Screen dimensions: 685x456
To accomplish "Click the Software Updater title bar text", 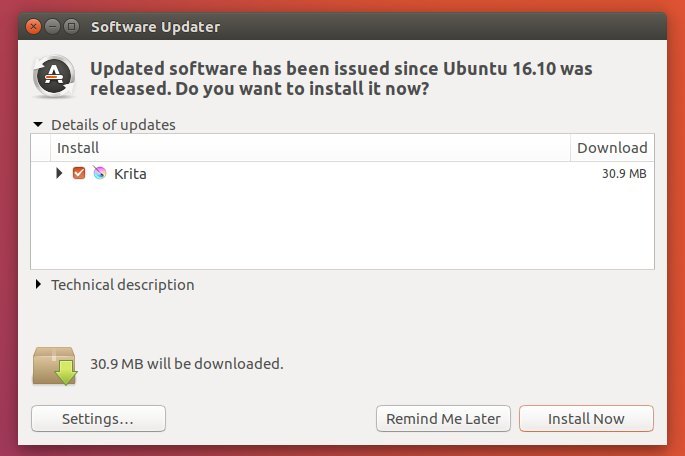I will click(156, 27).
